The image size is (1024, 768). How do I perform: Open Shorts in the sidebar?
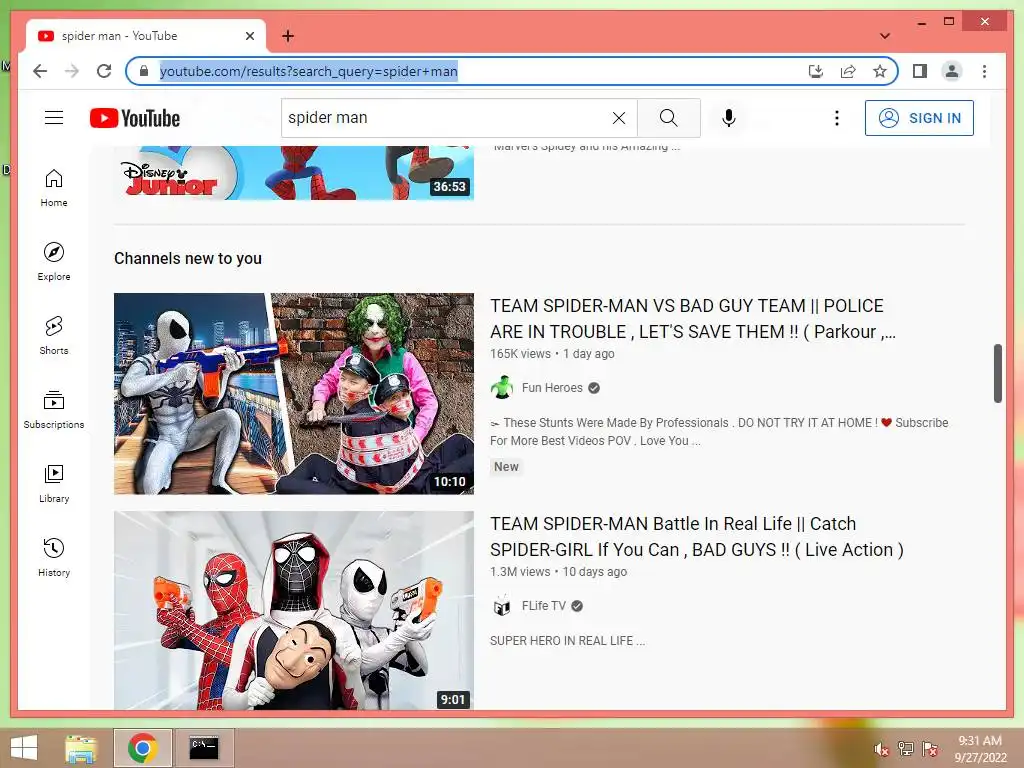coord(54,336)
